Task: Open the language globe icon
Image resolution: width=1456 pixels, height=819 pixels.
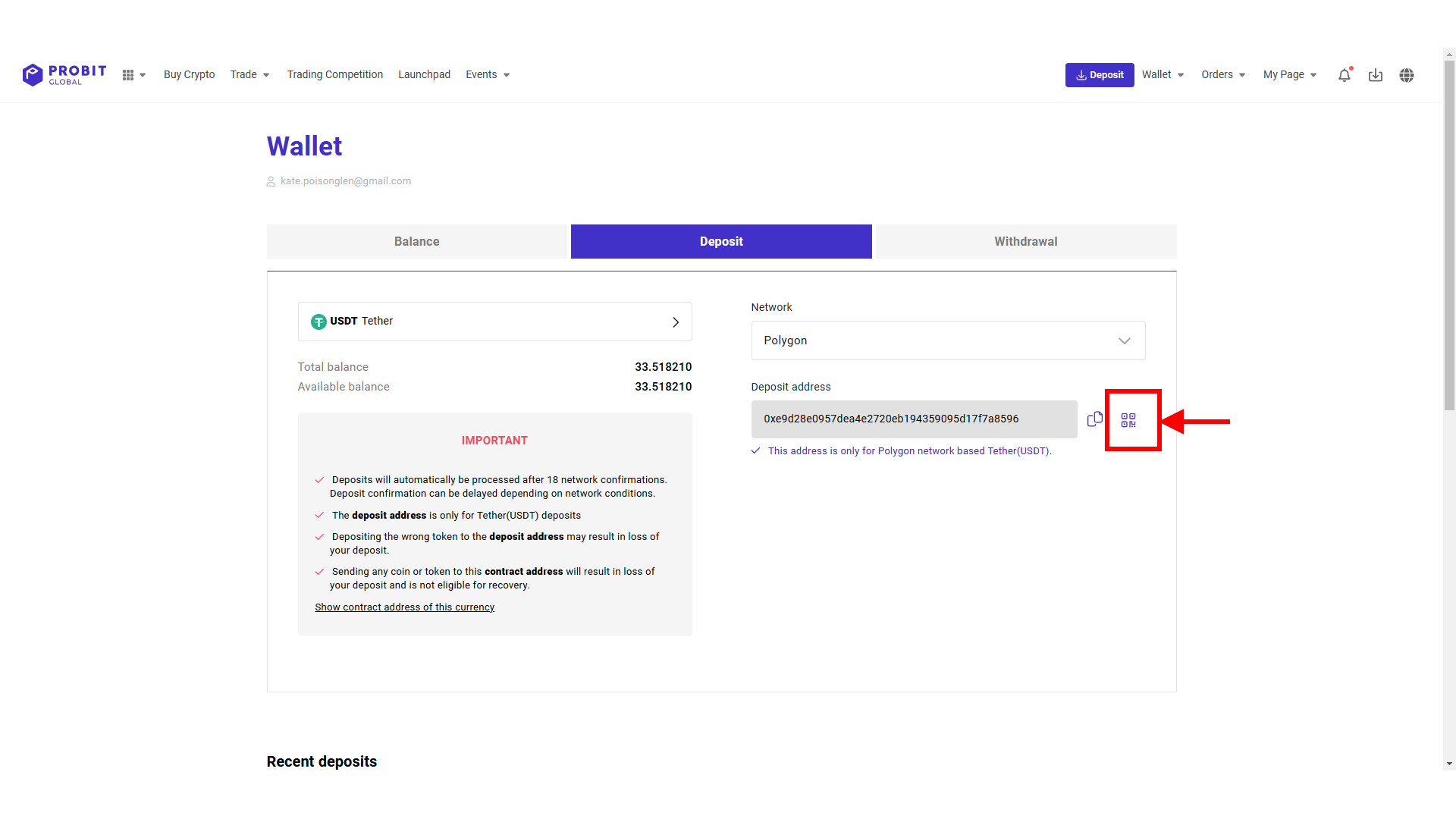Action: 1407,75
